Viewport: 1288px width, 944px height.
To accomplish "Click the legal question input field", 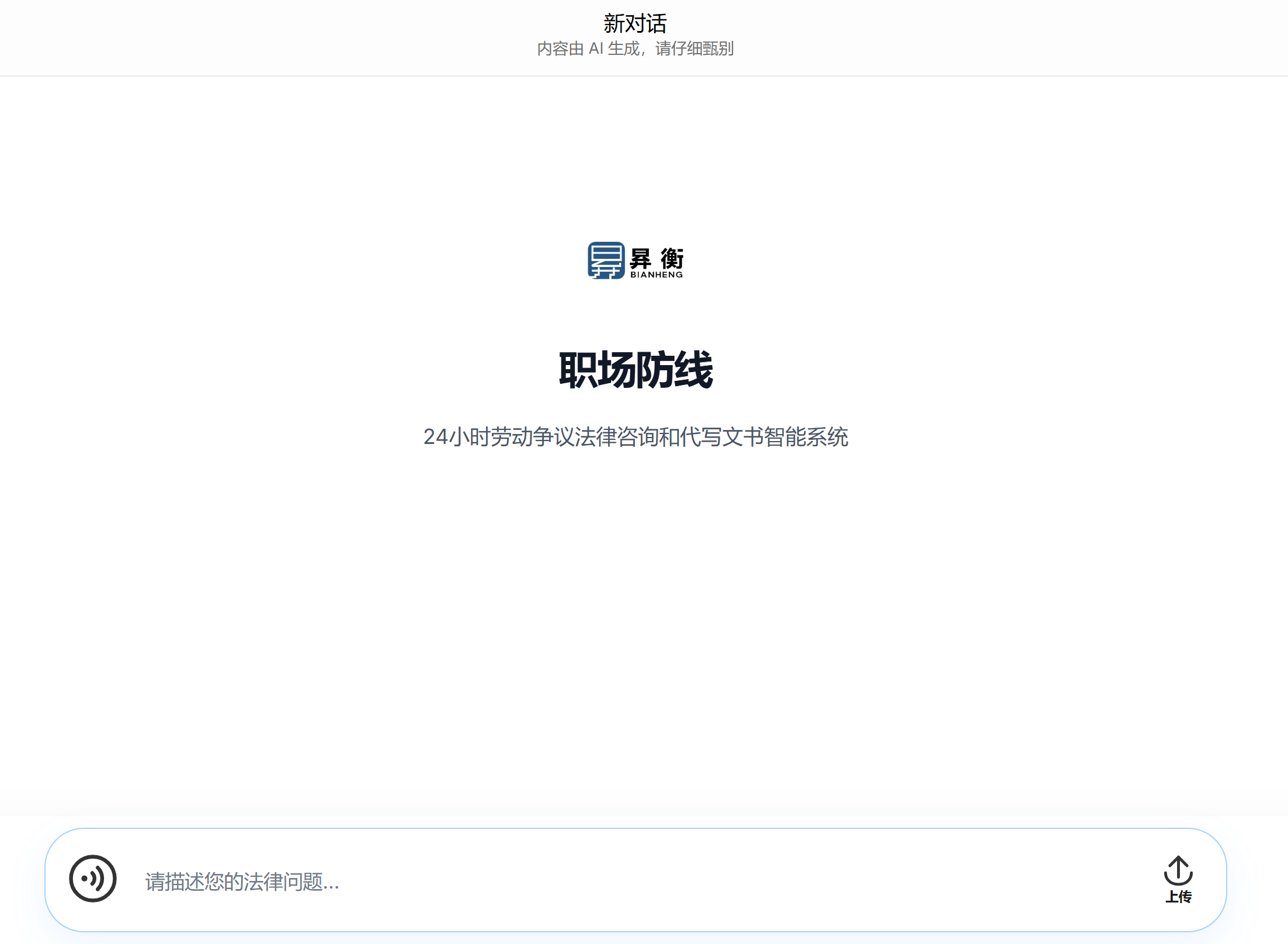I will [x=637, y=881].
